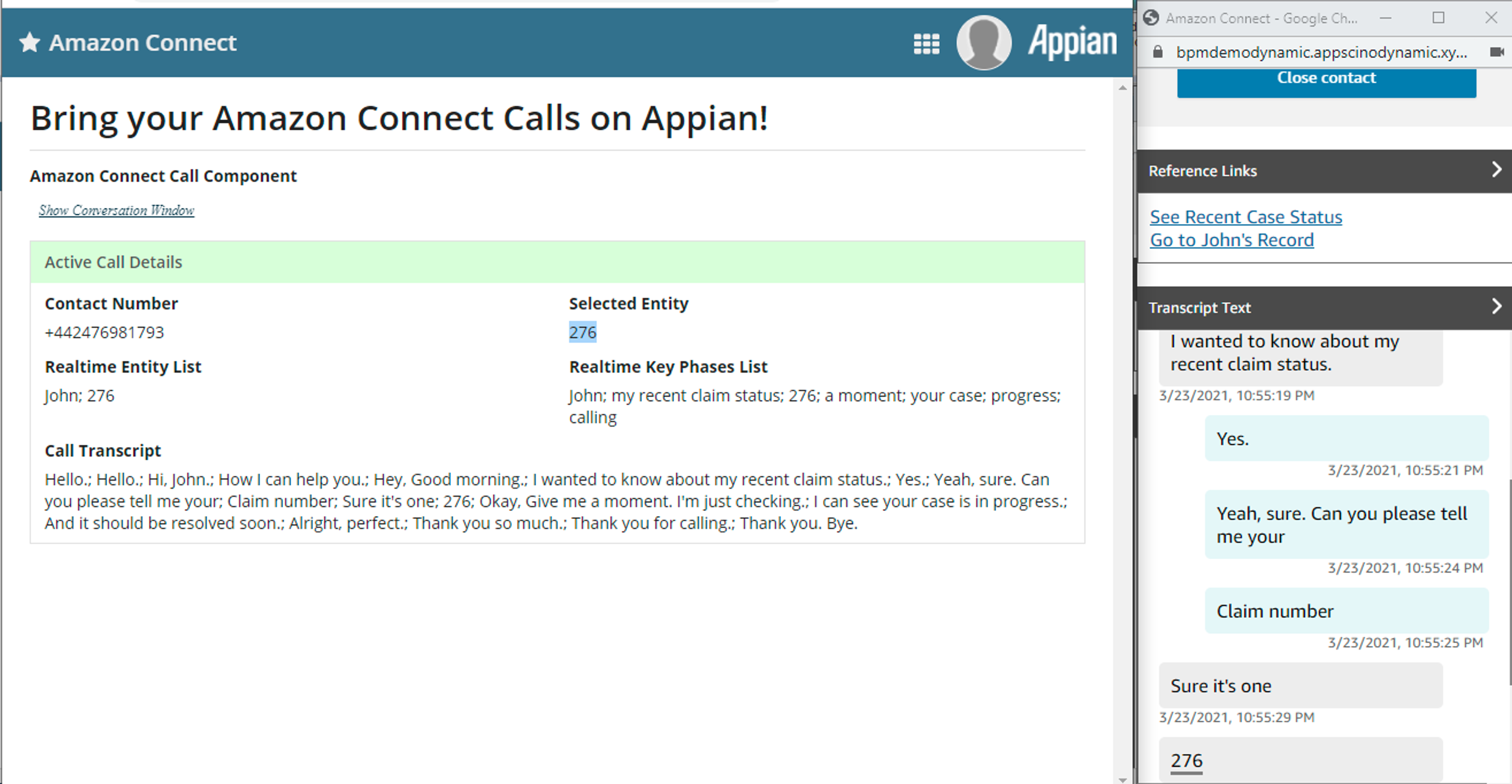Close the Amazon Connect Chrome window
The height and width of the screenshot is (784, 1512).
click(x=1491, y=18)
